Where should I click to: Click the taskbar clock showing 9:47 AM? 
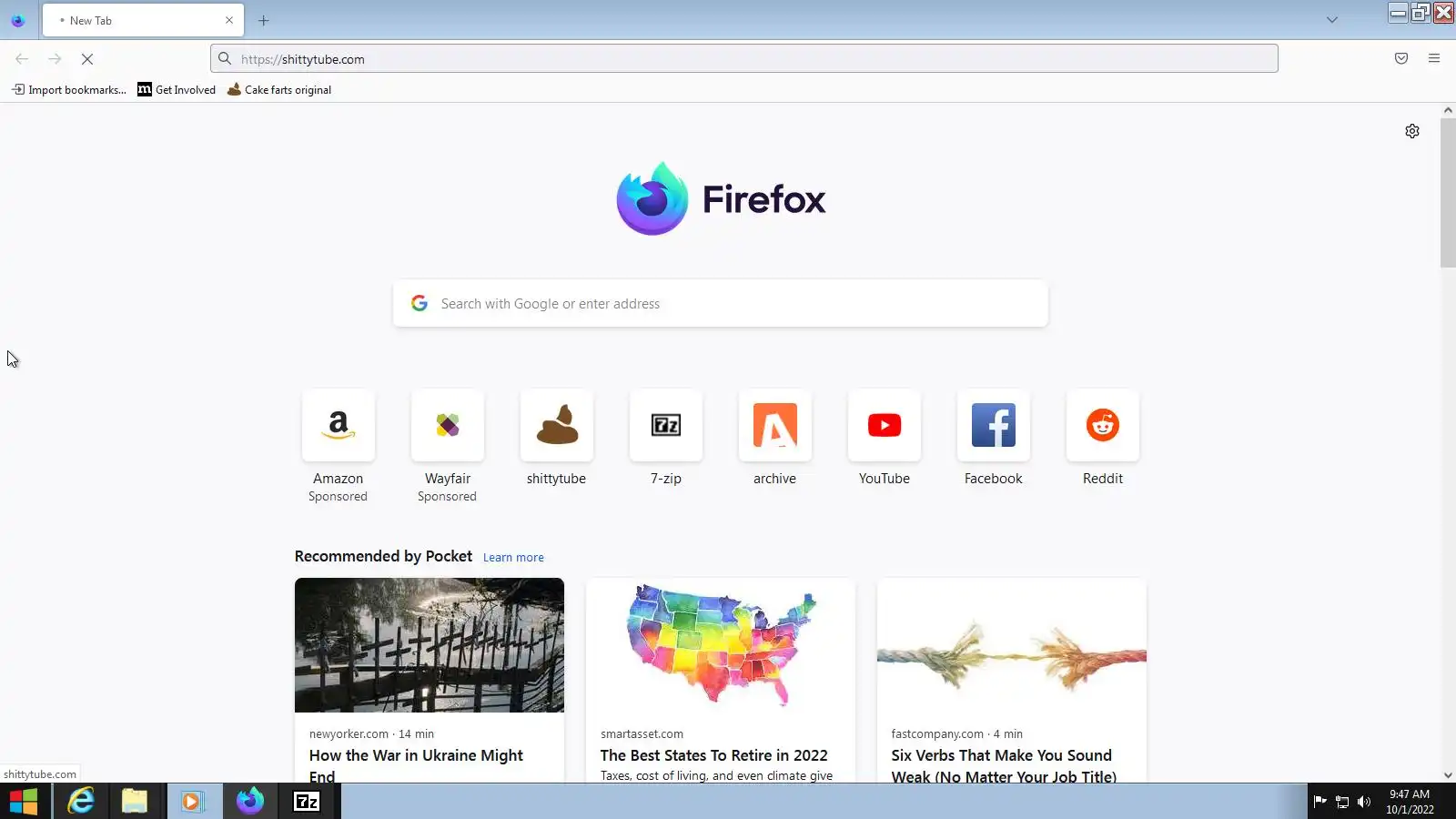tap(1410, 802)
